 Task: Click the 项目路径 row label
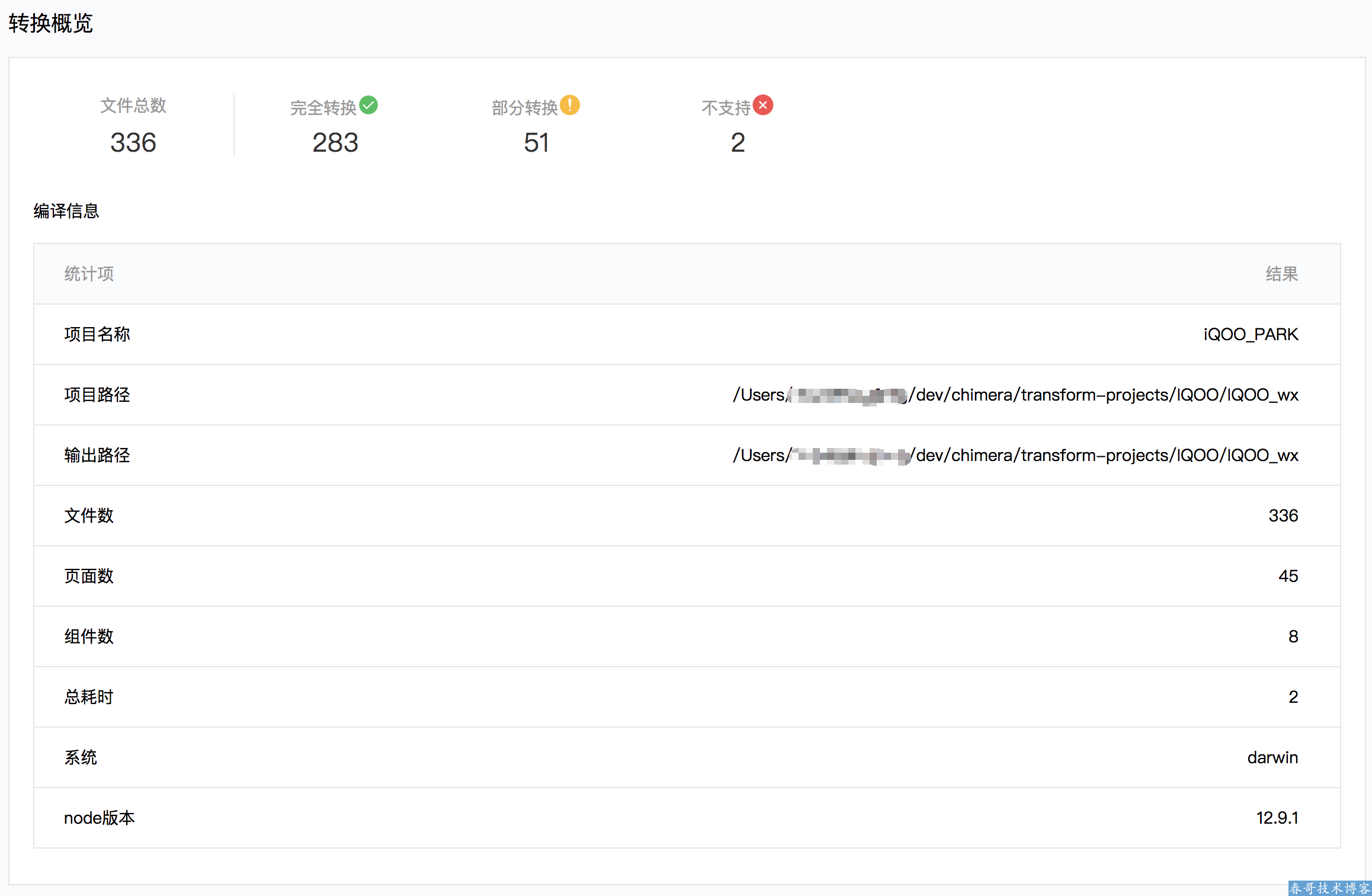97,395
